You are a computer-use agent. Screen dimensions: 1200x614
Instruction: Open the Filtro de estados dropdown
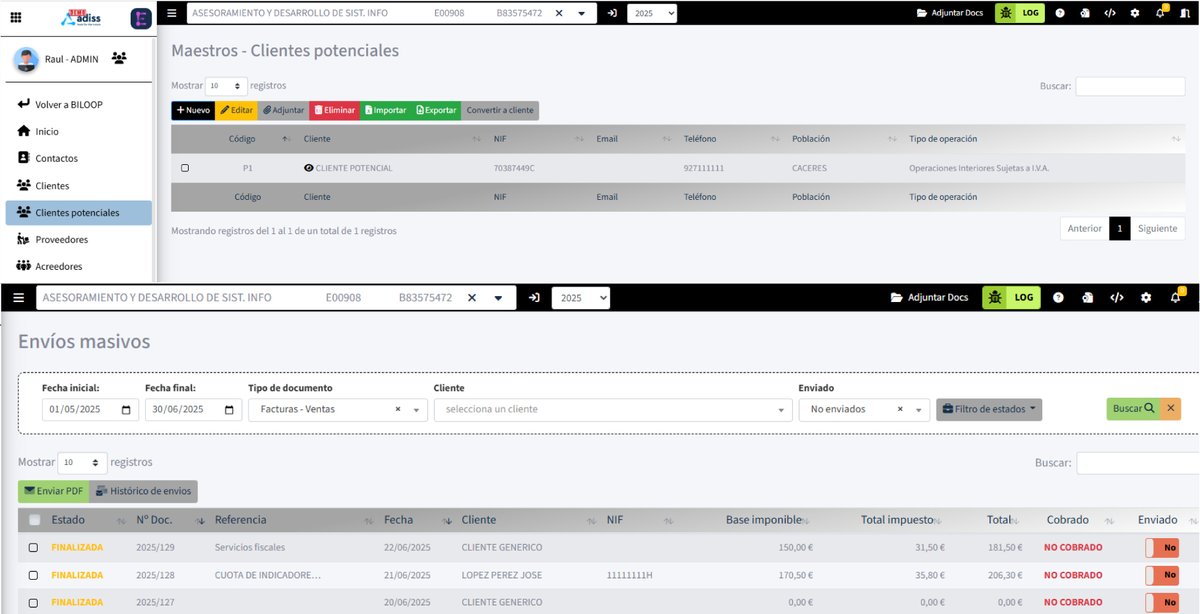point(989,409)
